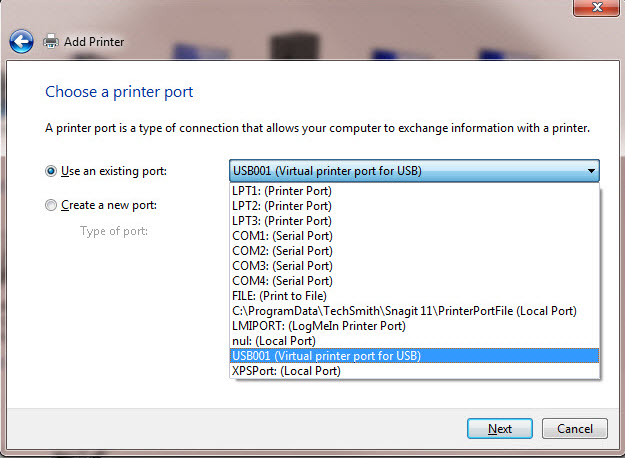Select the Use an existing port radio
Screen dimensions: 625x458
click(51, 171)
